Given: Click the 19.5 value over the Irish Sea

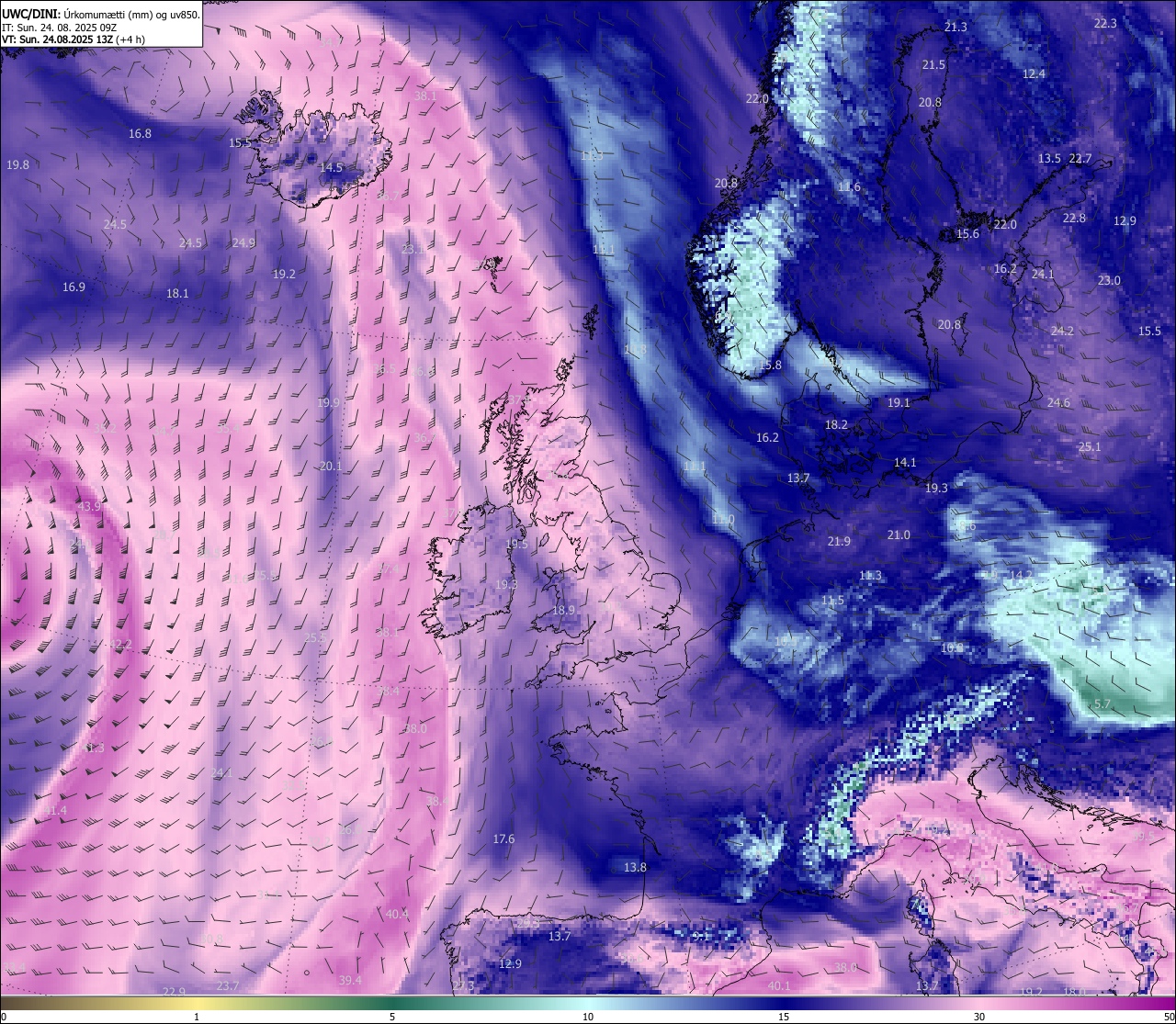Looking at the screenshot, I should point(517,544).
